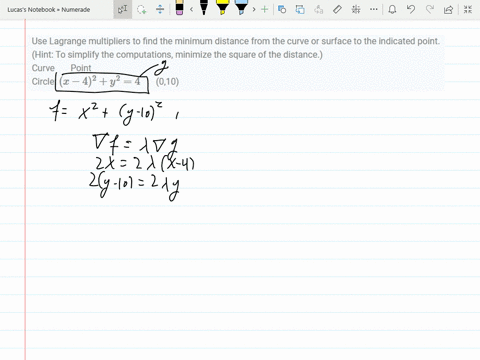Toggle the ruler tool
The height and width of the screenshot is (360, 480).
[337, 9]
